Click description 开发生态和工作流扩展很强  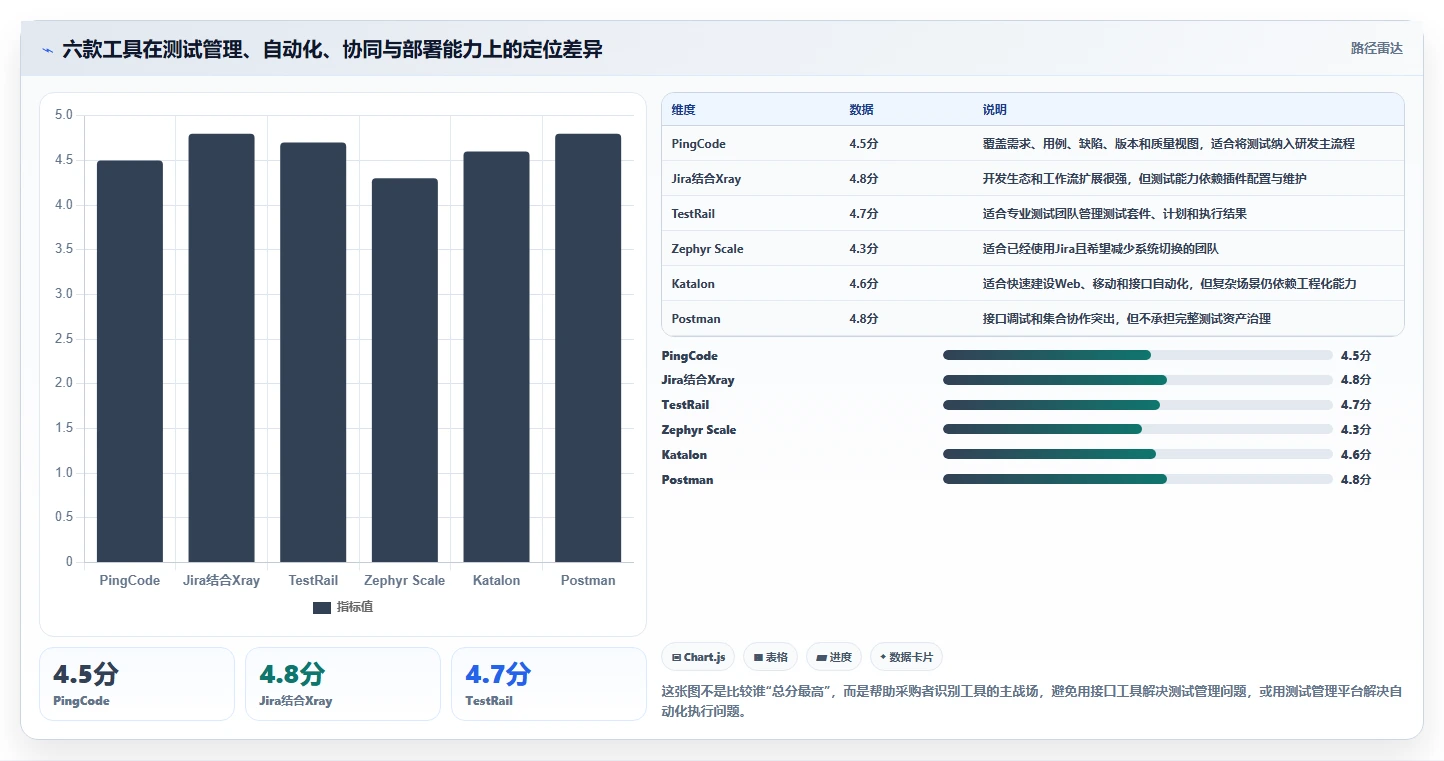1145,179
